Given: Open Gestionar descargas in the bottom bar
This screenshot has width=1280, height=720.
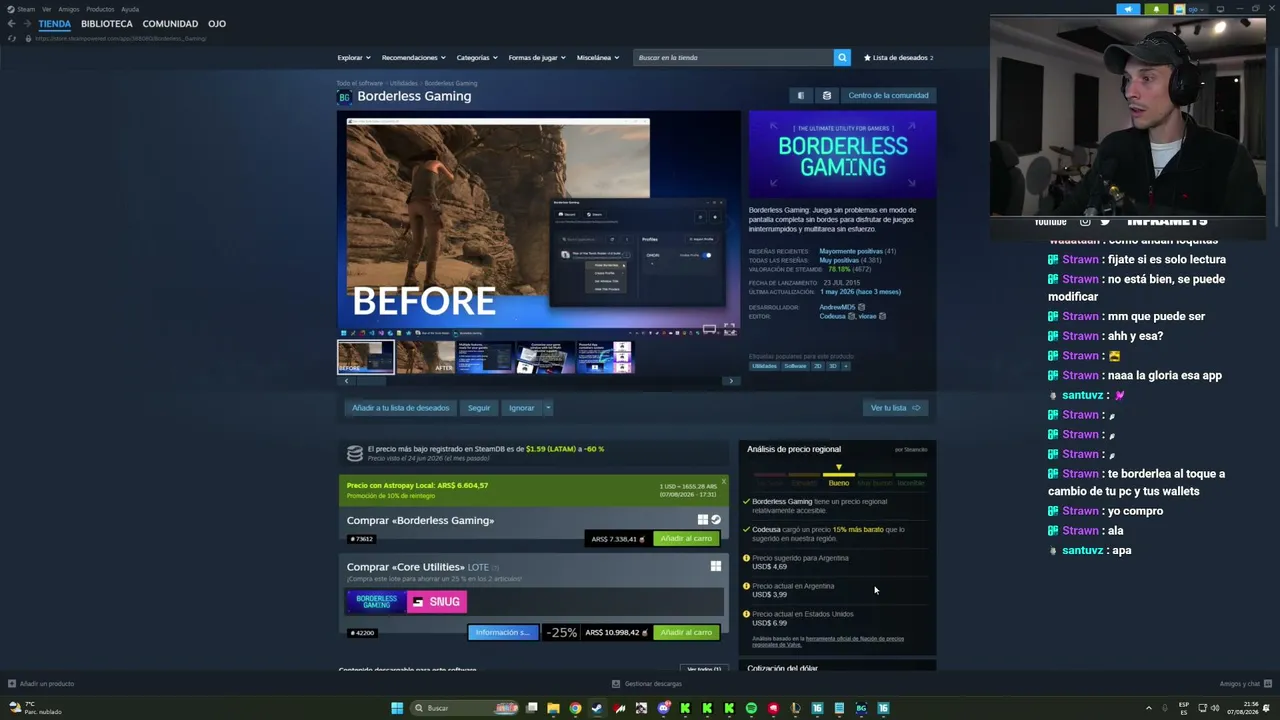Looking at the screenshot, I should (x=647, y=684).
